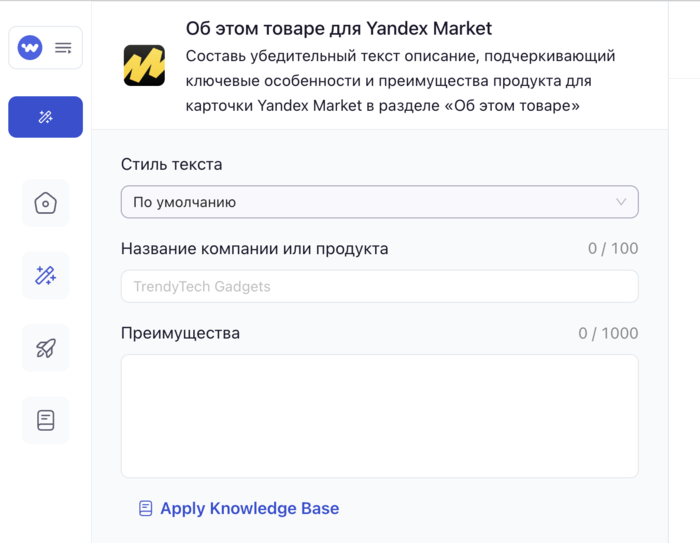
Task: Open the sparkle wand tools icon
Action: (45, 275)
